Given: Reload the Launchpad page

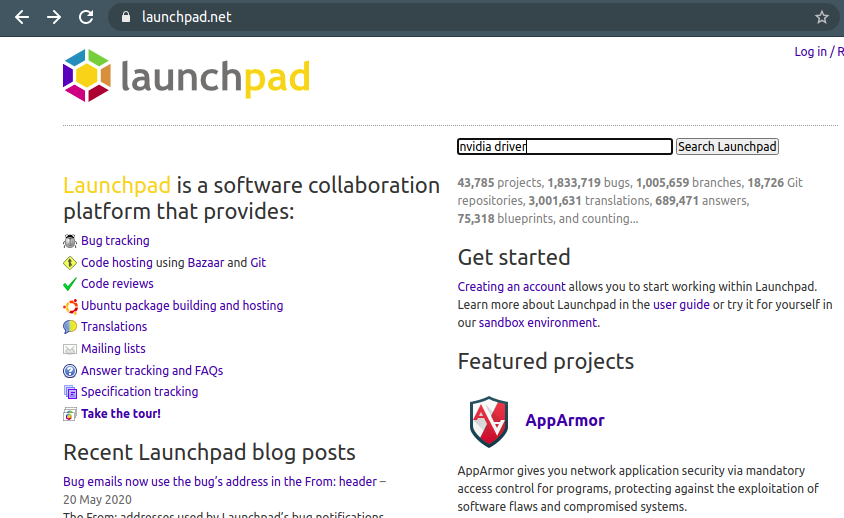Looking at the screenshot, I should click(86, 17).
